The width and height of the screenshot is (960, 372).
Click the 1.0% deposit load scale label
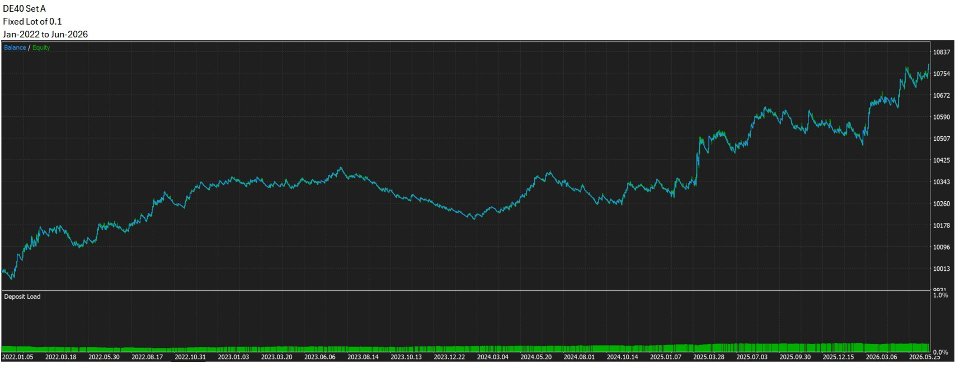click(940, 295)
